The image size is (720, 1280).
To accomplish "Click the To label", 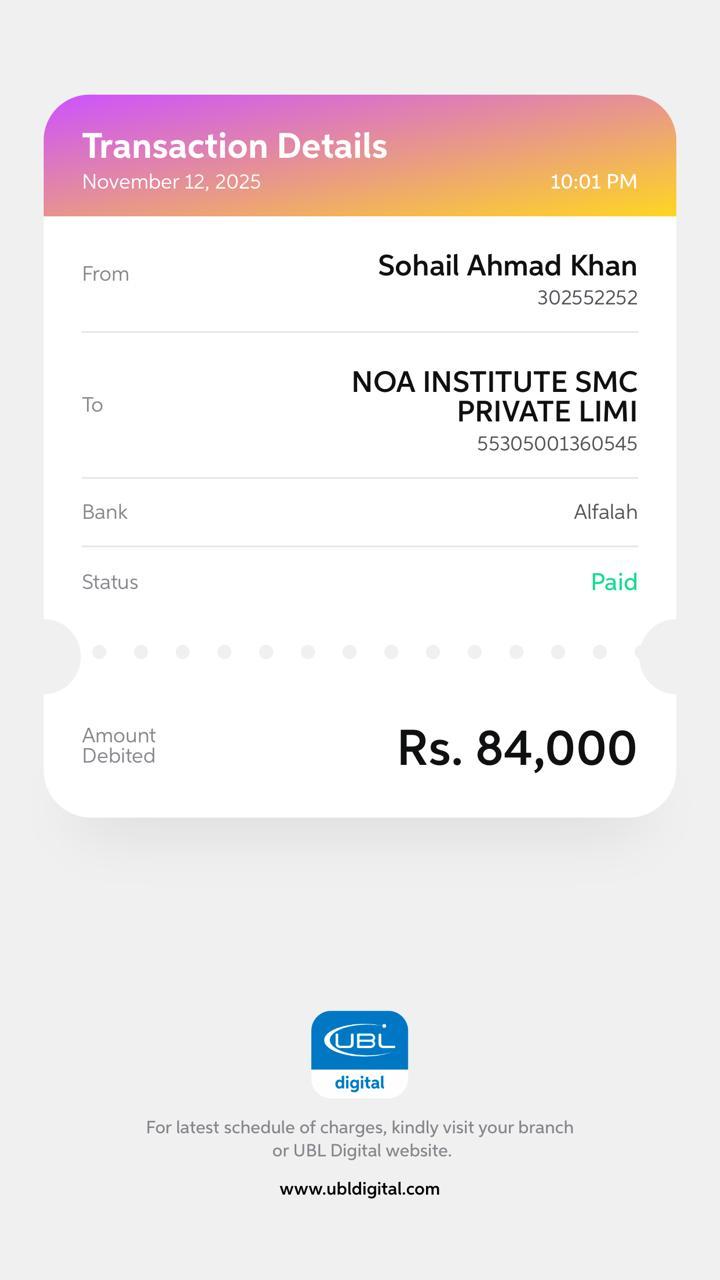I will [x=92, y=405].
